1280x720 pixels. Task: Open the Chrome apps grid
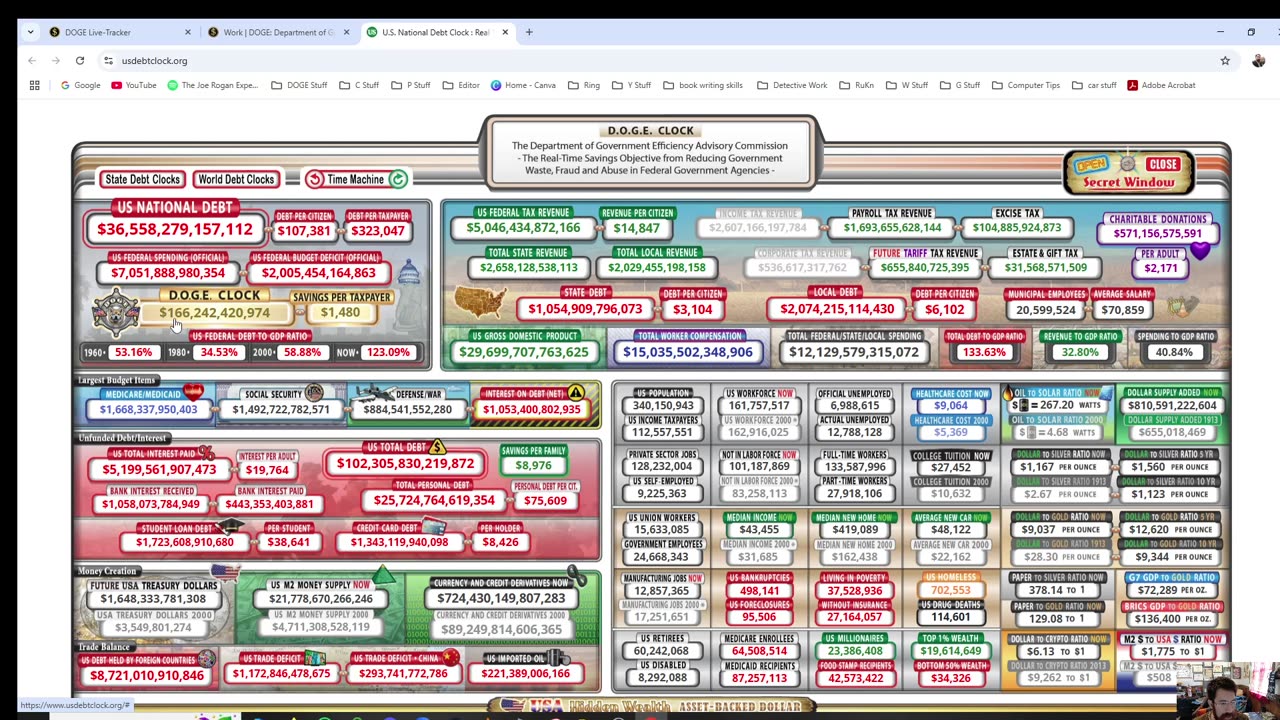34,85
